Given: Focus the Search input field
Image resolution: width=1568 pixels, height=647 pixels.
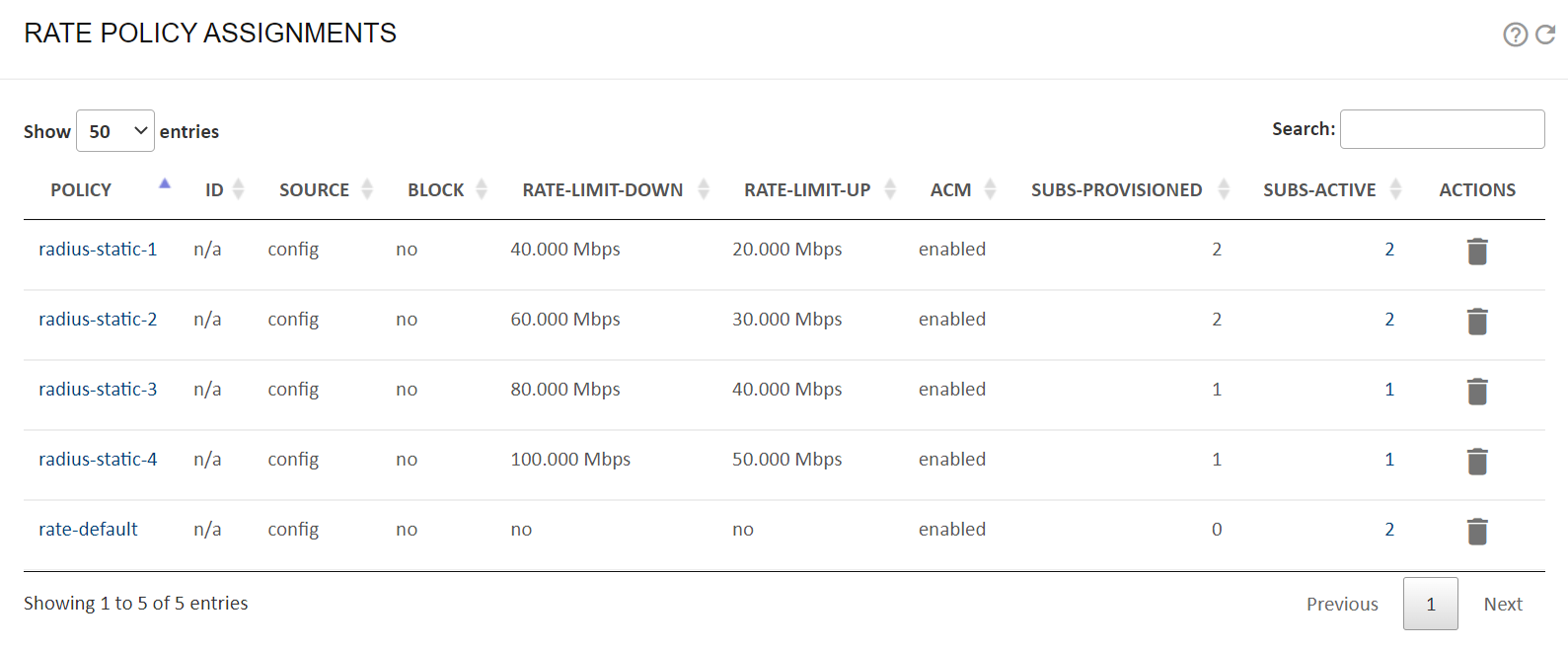Looking at the screenshot, I should pos(1442,129).
